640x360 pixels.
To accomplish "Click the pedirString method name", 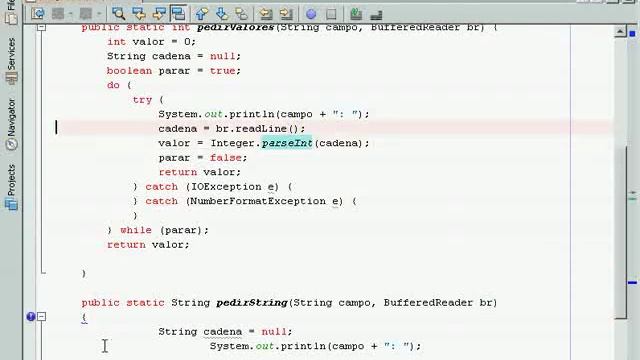I will (252, 303).
